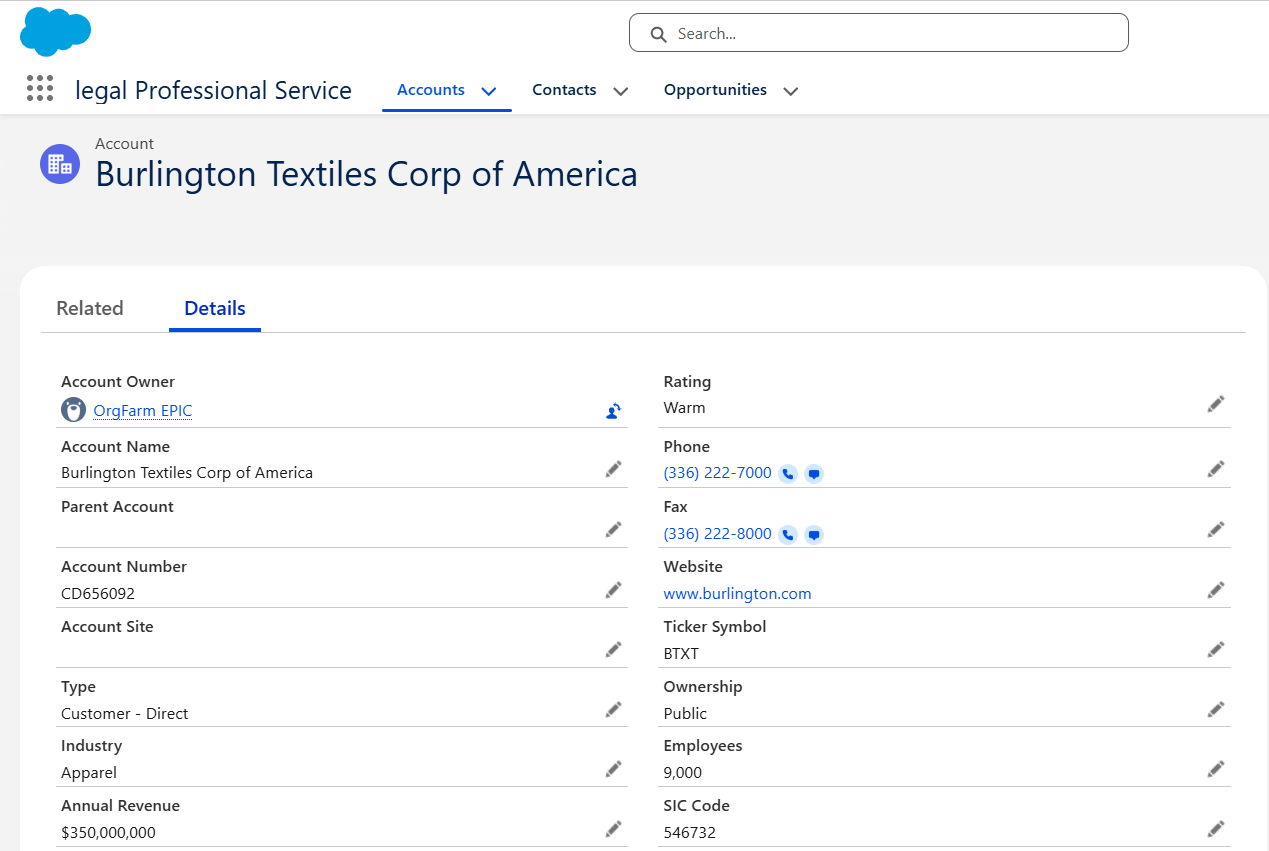The height and width of the screenshot is (851, 1269).
Task: Click account number CD656092
Action: (98, 593)
